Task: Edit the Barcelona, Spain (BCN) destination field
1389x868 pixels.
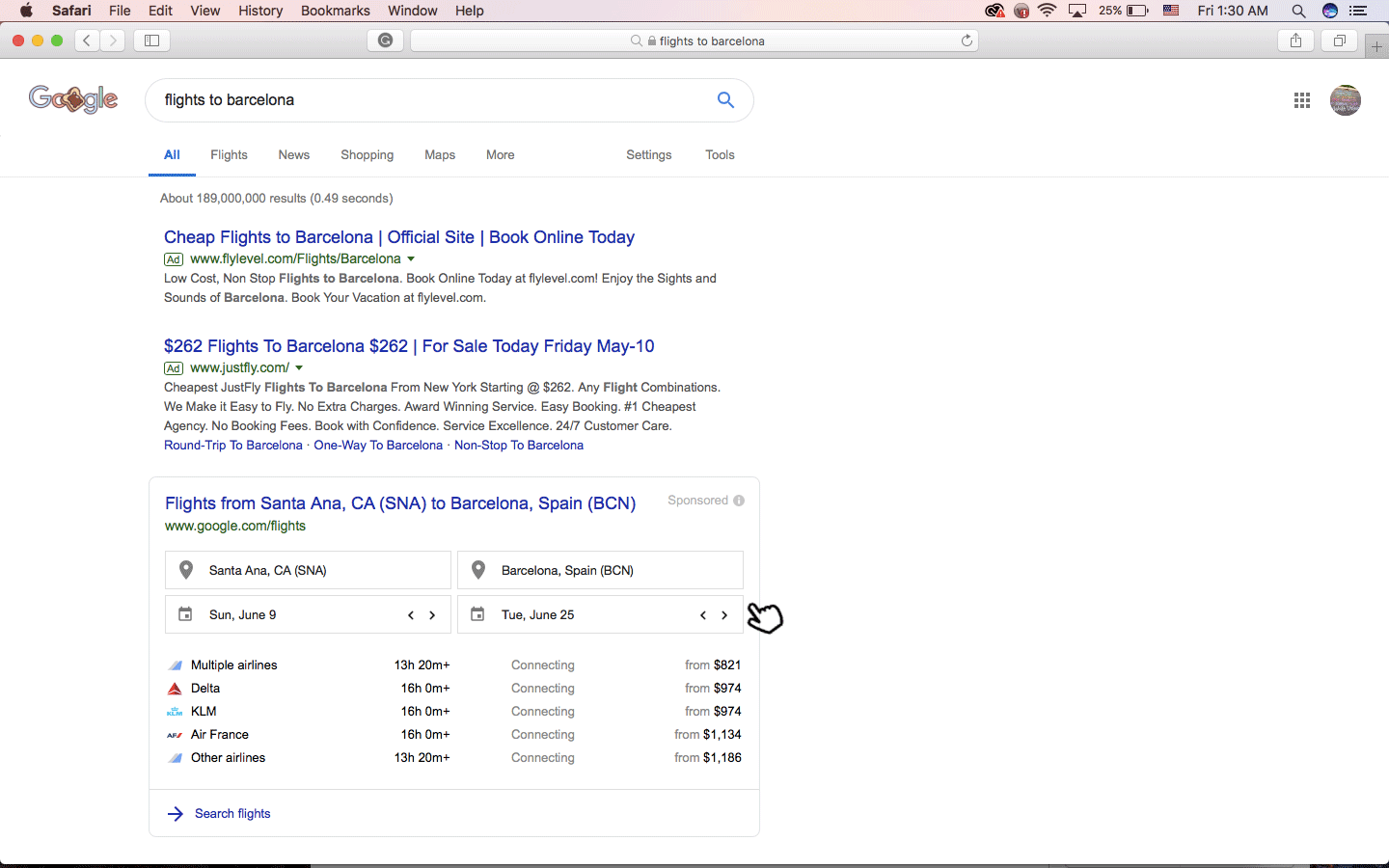Action: [x=600, y=570]
